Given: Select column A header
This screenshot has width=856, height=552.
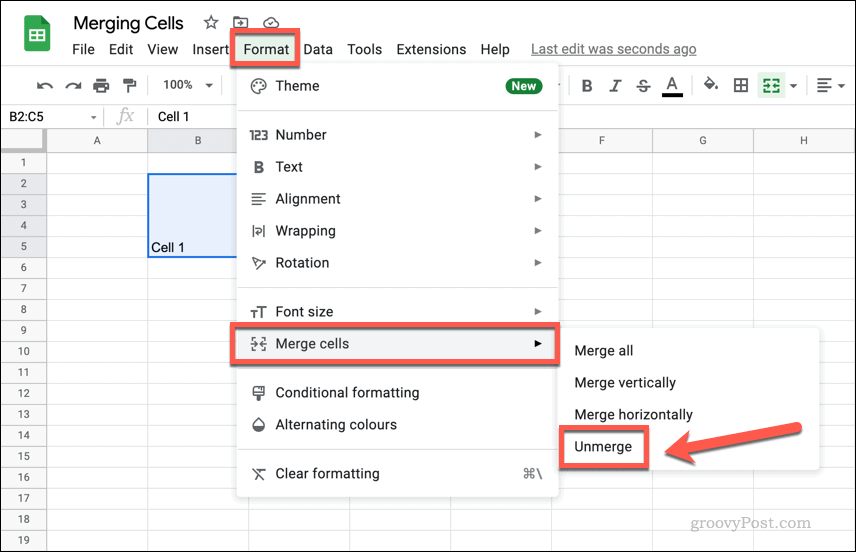Looking at the screenshot, I should click(x=97, y=141).
